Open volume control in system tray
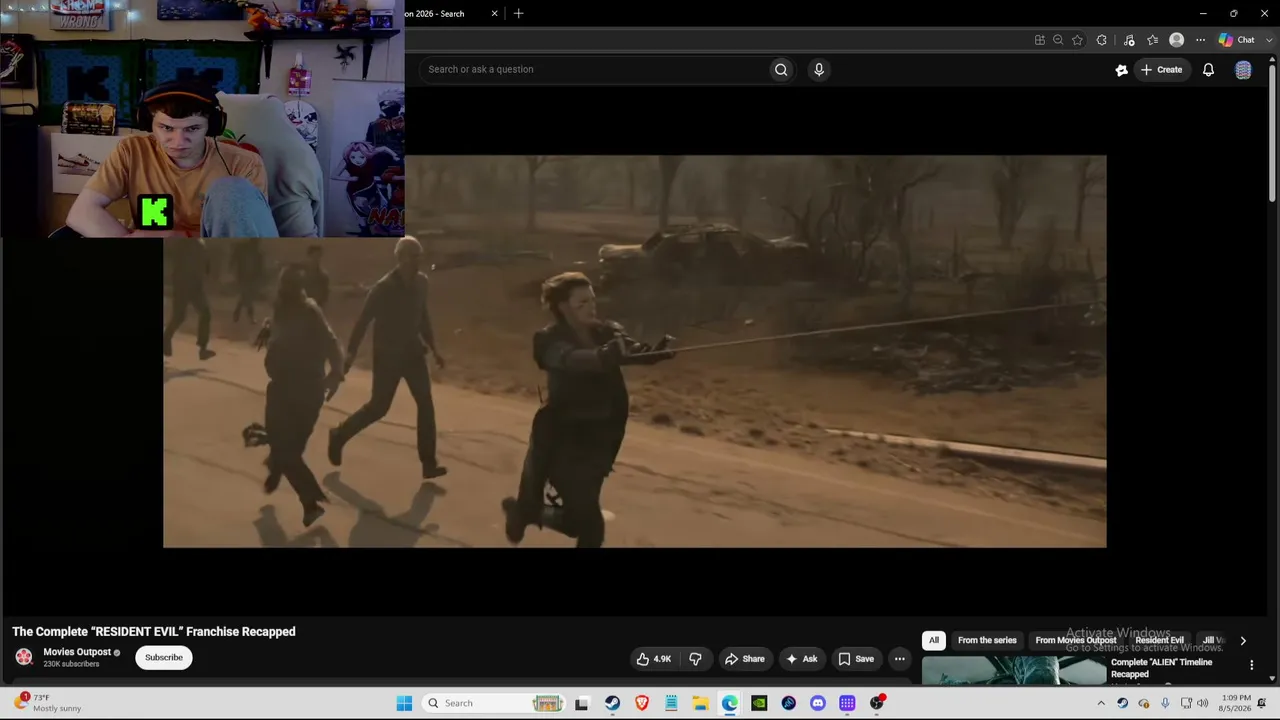 point(1204,703)
